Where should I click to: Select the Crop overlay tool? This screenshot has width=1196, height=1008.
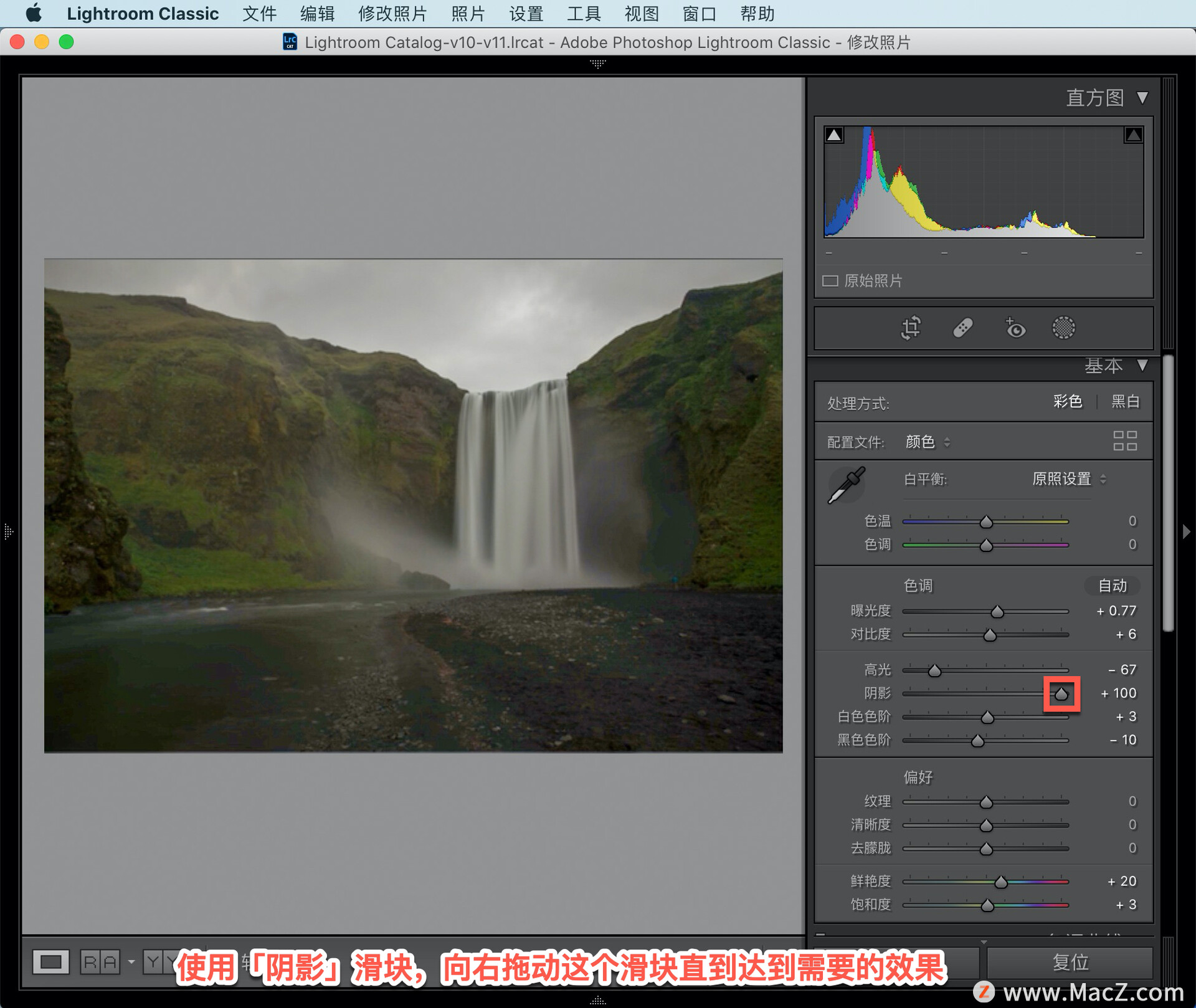coord(911,328)
